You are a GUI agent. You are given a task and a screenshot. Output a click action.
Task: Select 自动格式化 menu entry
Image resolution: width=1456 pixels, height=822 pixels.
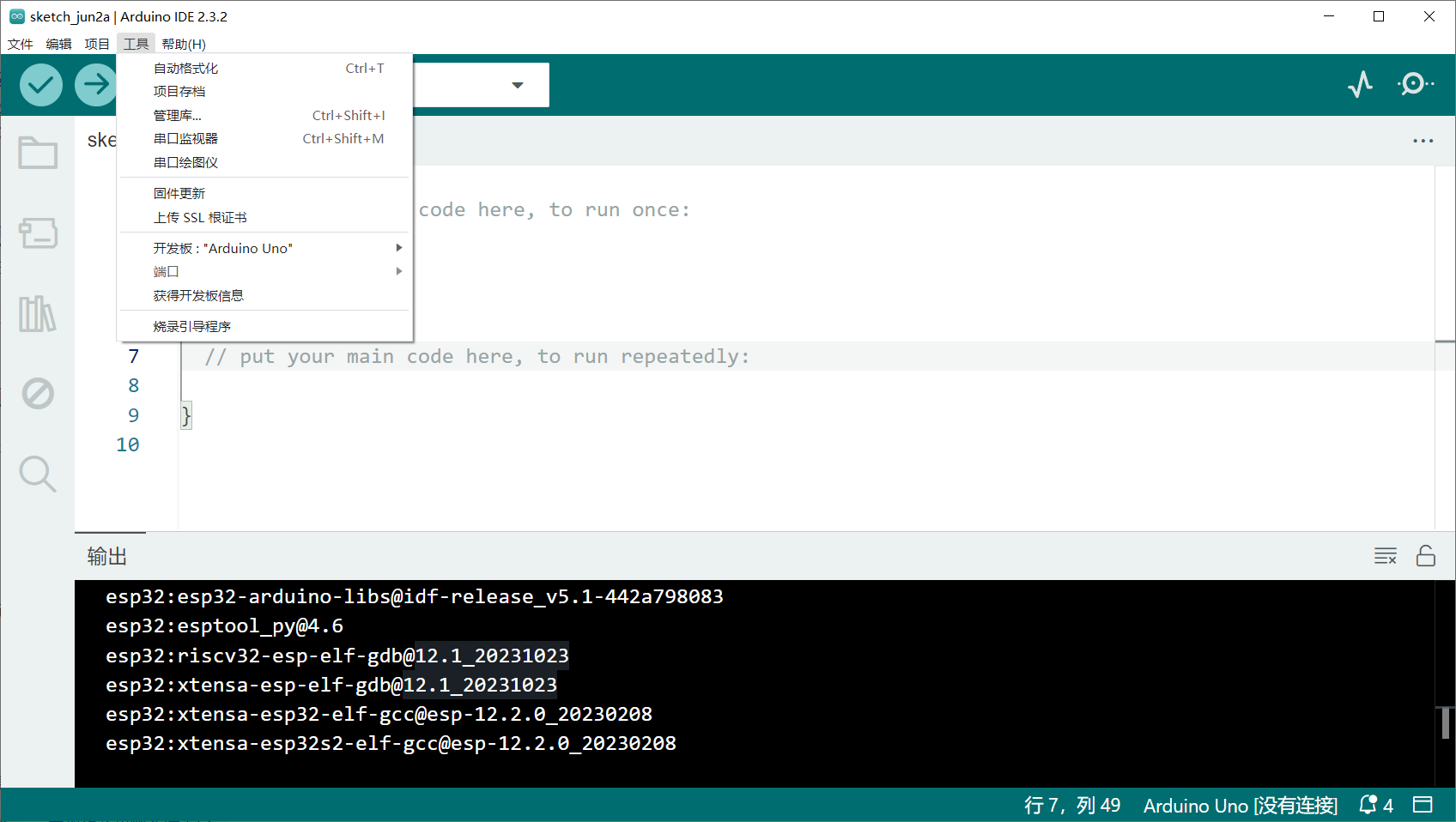point(264,68)
